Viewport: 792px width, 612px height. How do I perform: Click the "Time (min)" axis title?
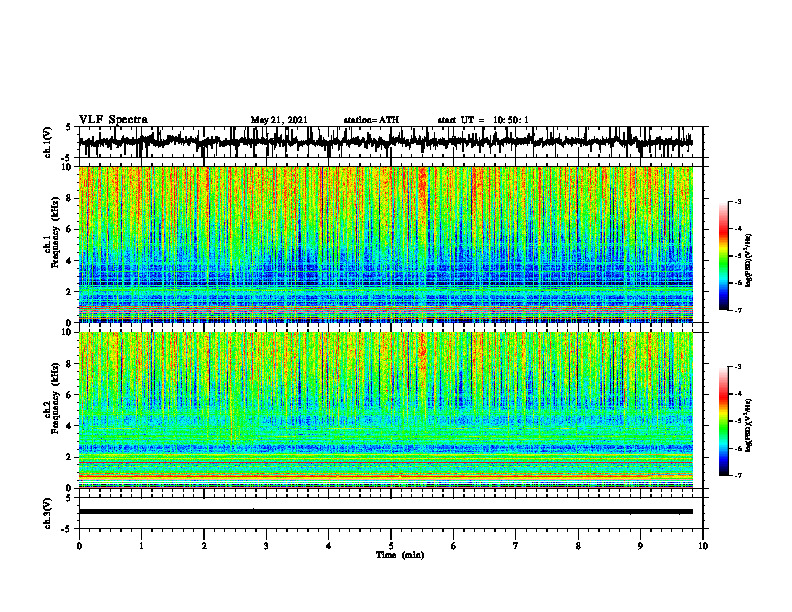coord(400,555)
